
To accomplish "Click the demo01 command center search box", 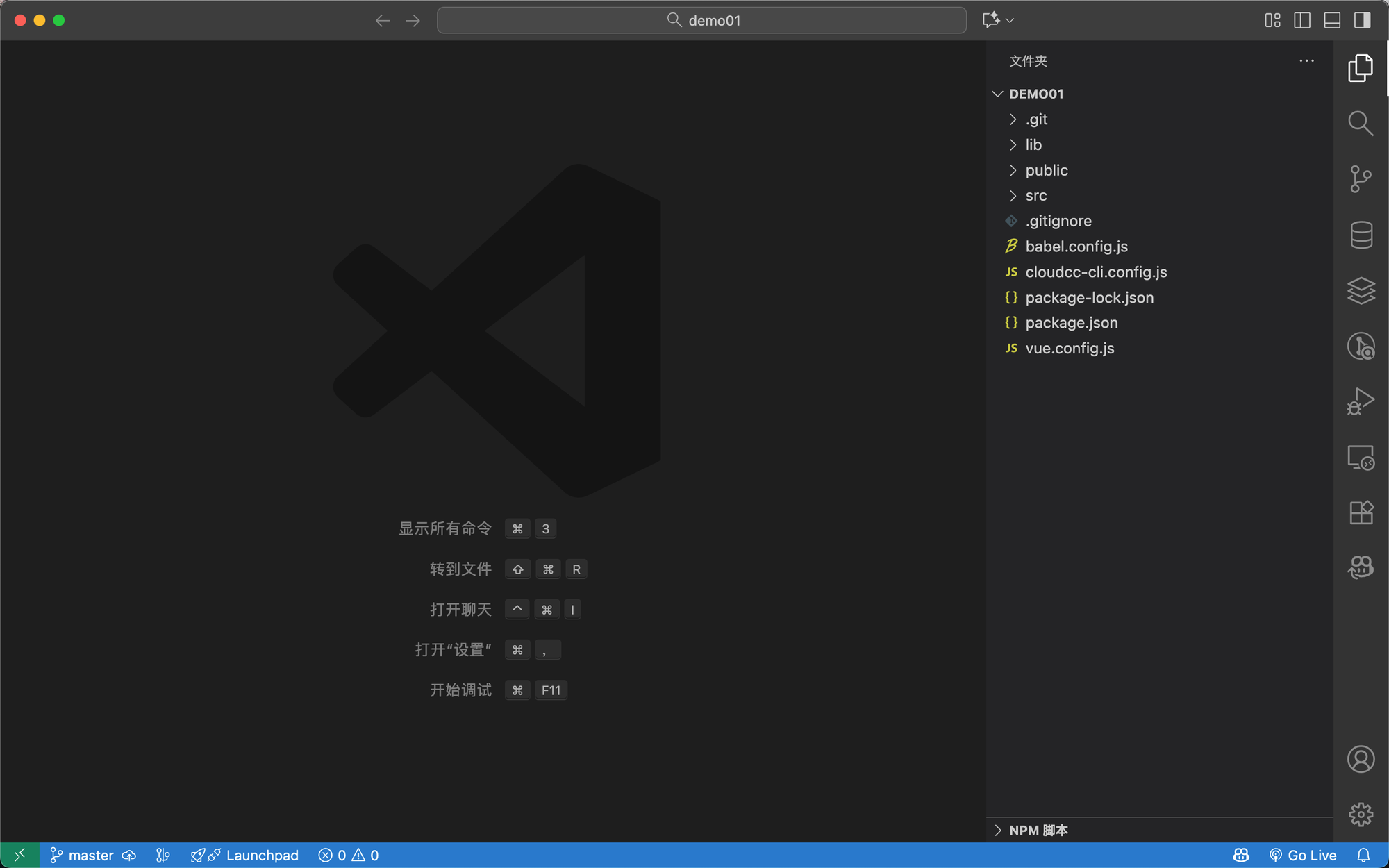I will click(x=701, y=20).
